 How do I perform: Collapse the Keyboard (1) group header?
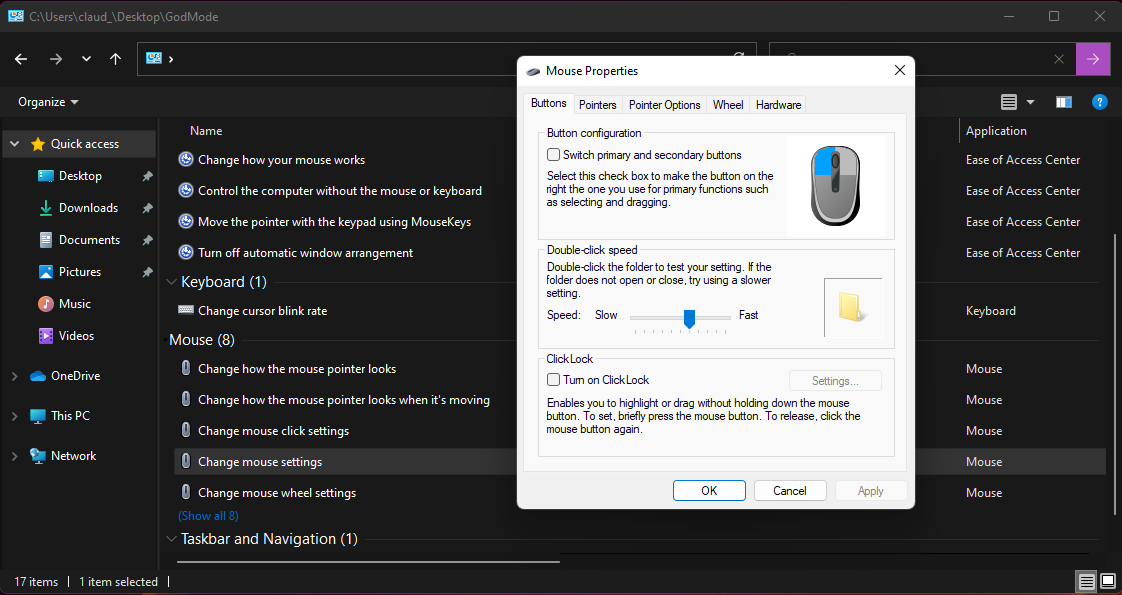(x=172, y=282)
